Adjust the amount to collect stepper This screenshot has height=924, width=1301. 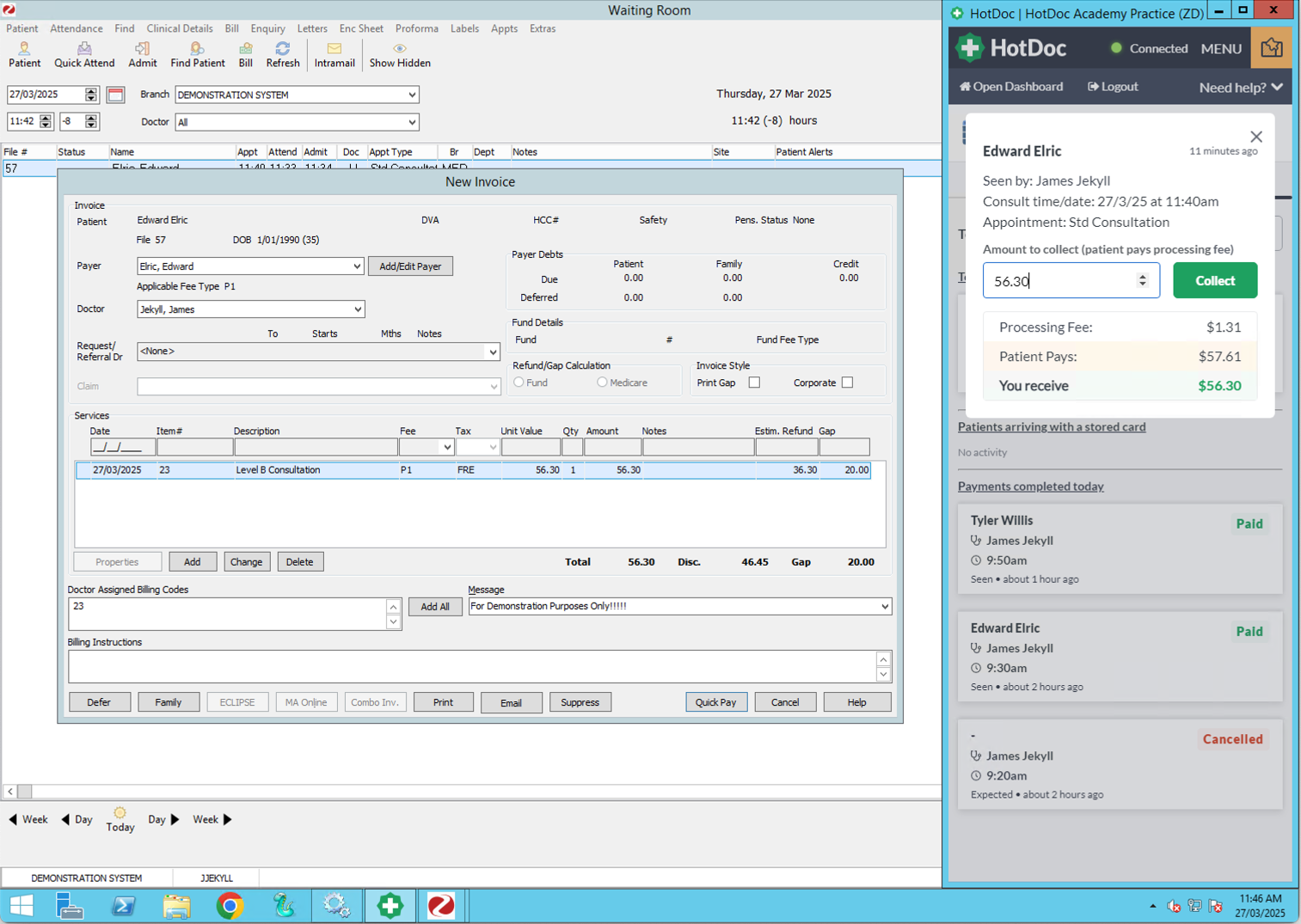point(1142,280)
